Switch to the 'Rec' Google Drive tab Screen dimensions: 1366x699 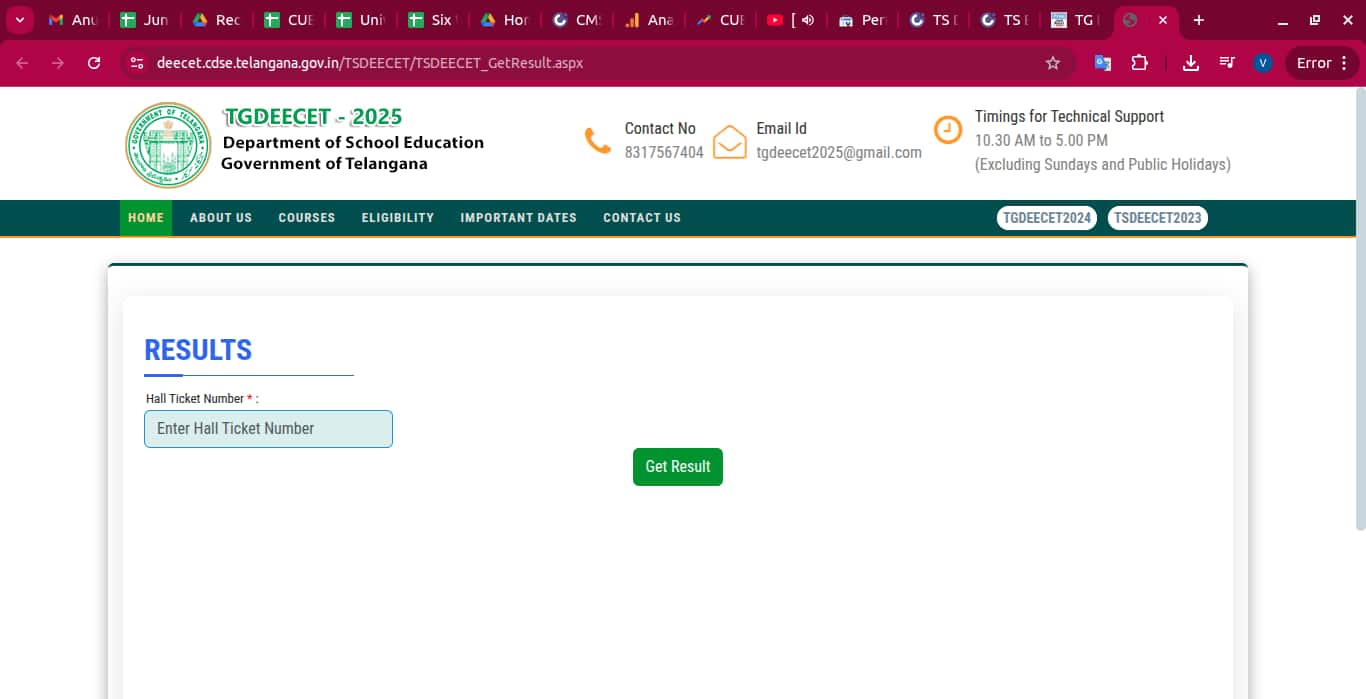(x=216, y=20)
